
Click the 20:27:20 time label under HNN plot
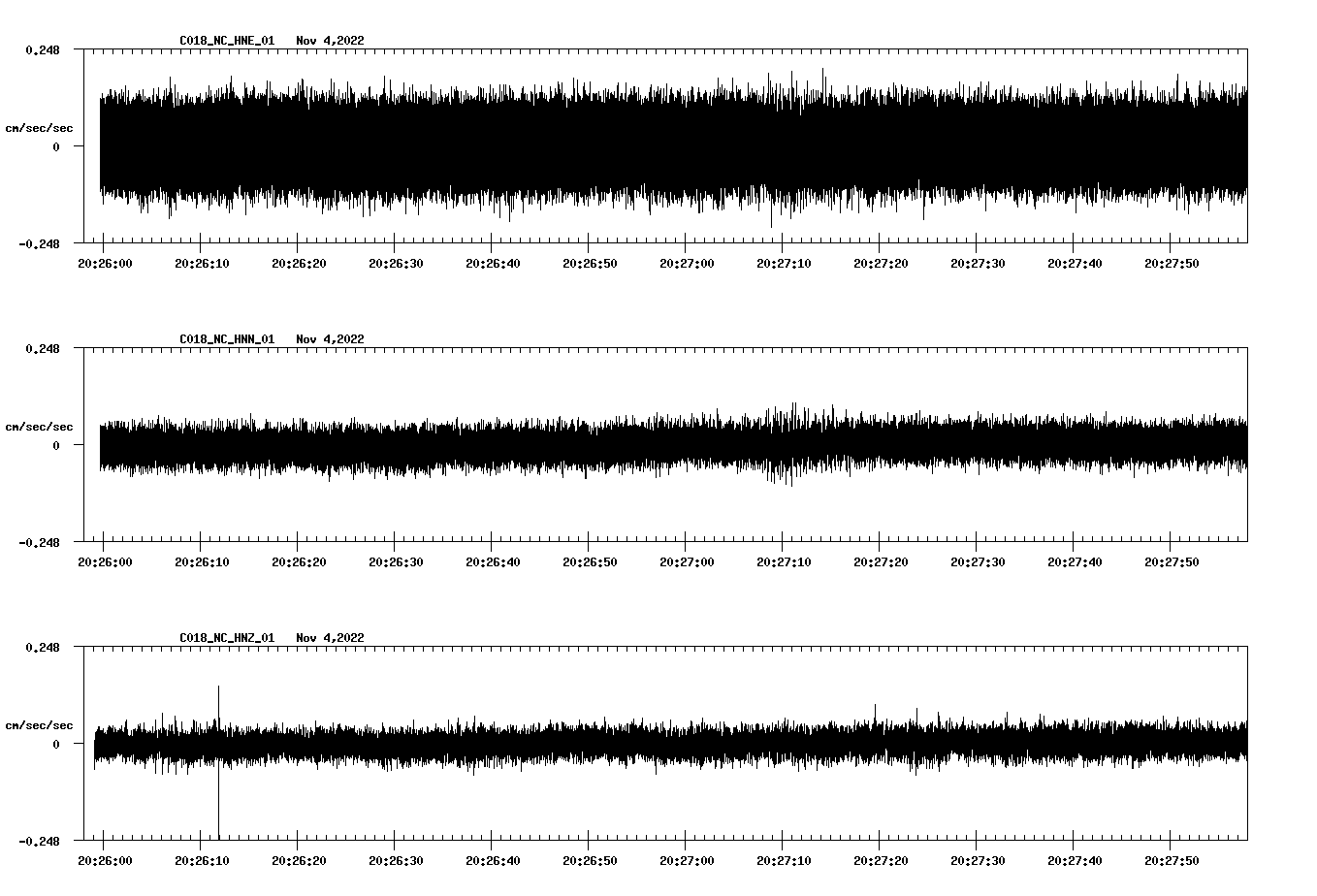tap(881, 562)
